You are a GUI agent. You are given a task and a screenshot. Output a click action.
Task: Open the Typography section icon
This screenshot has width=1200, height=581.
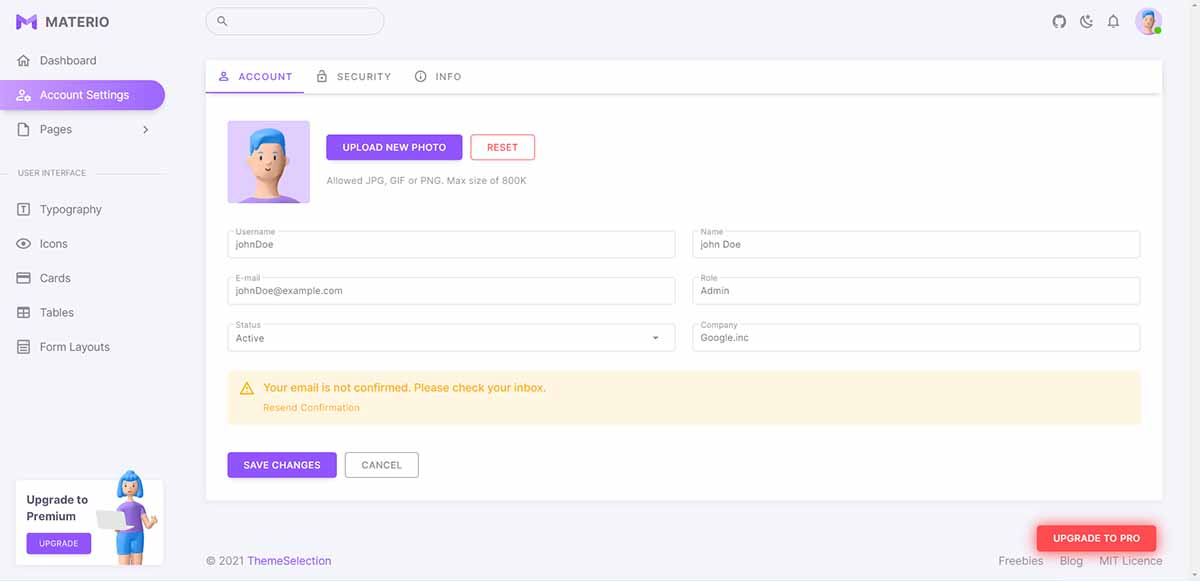[x=23, y=209]
